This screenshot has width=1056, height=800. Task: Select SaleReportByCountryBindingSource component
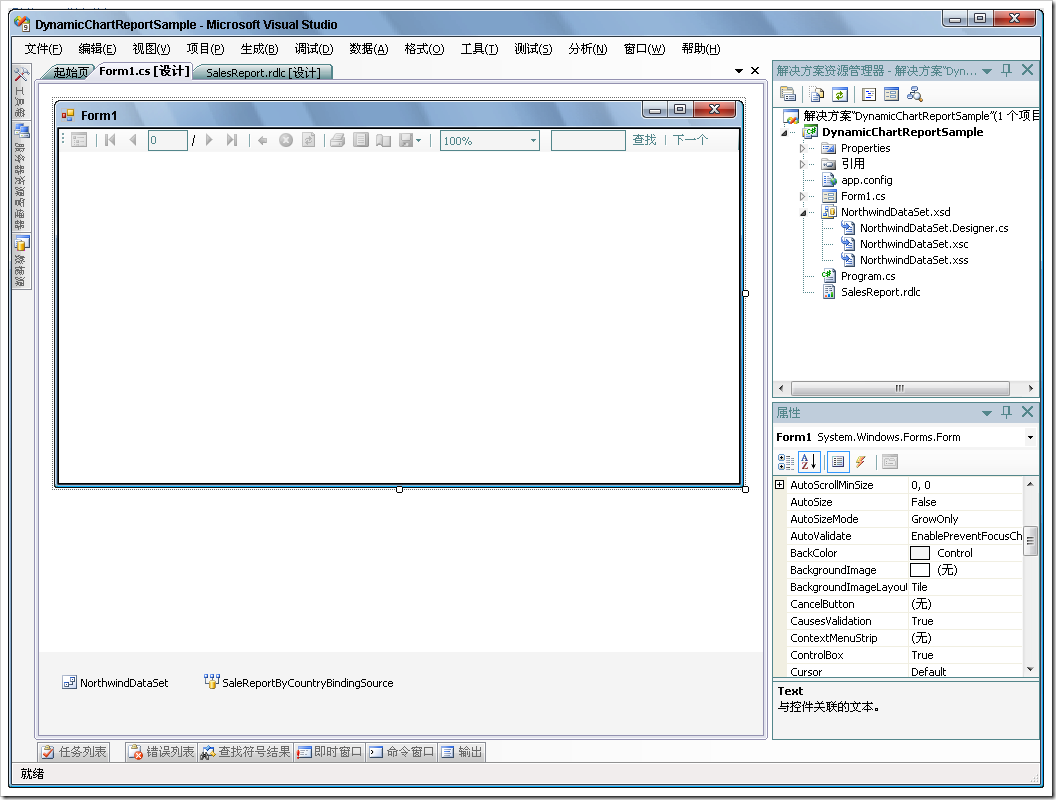point(299,682)
